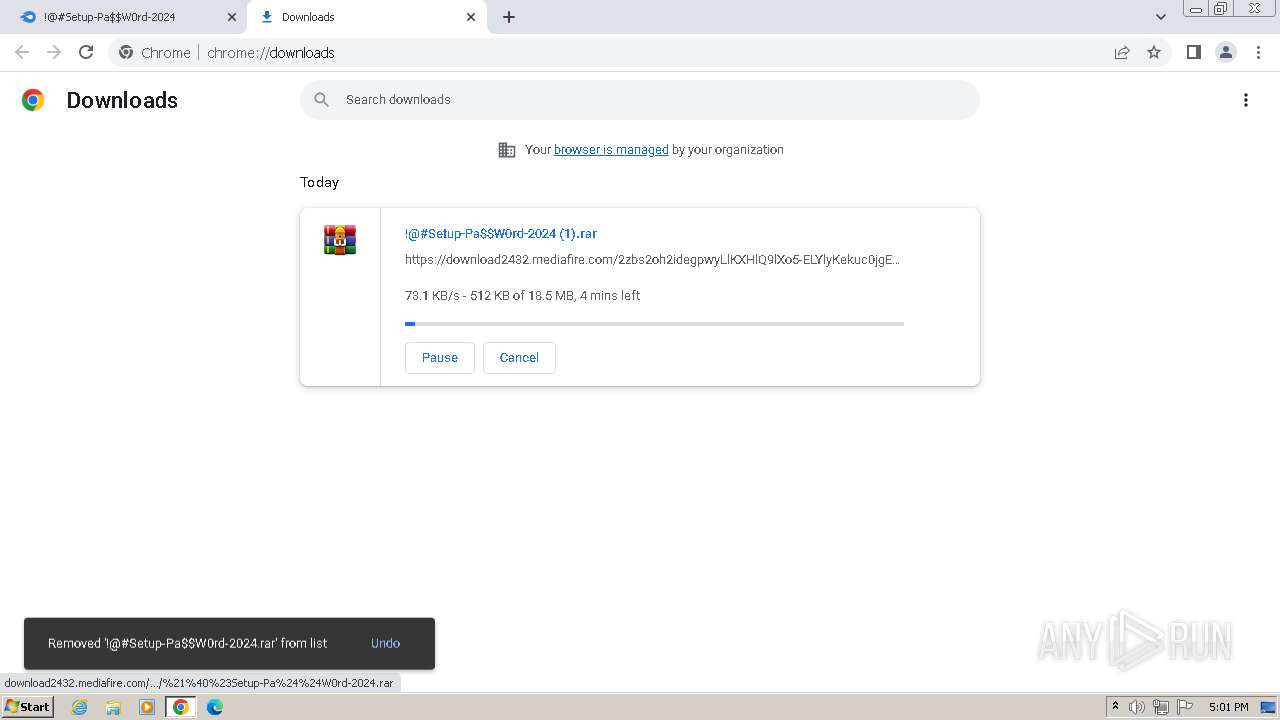Screen dimensions: 1280x720
Task: Open the browser is managed link
Action: click(x=611, y=149)
